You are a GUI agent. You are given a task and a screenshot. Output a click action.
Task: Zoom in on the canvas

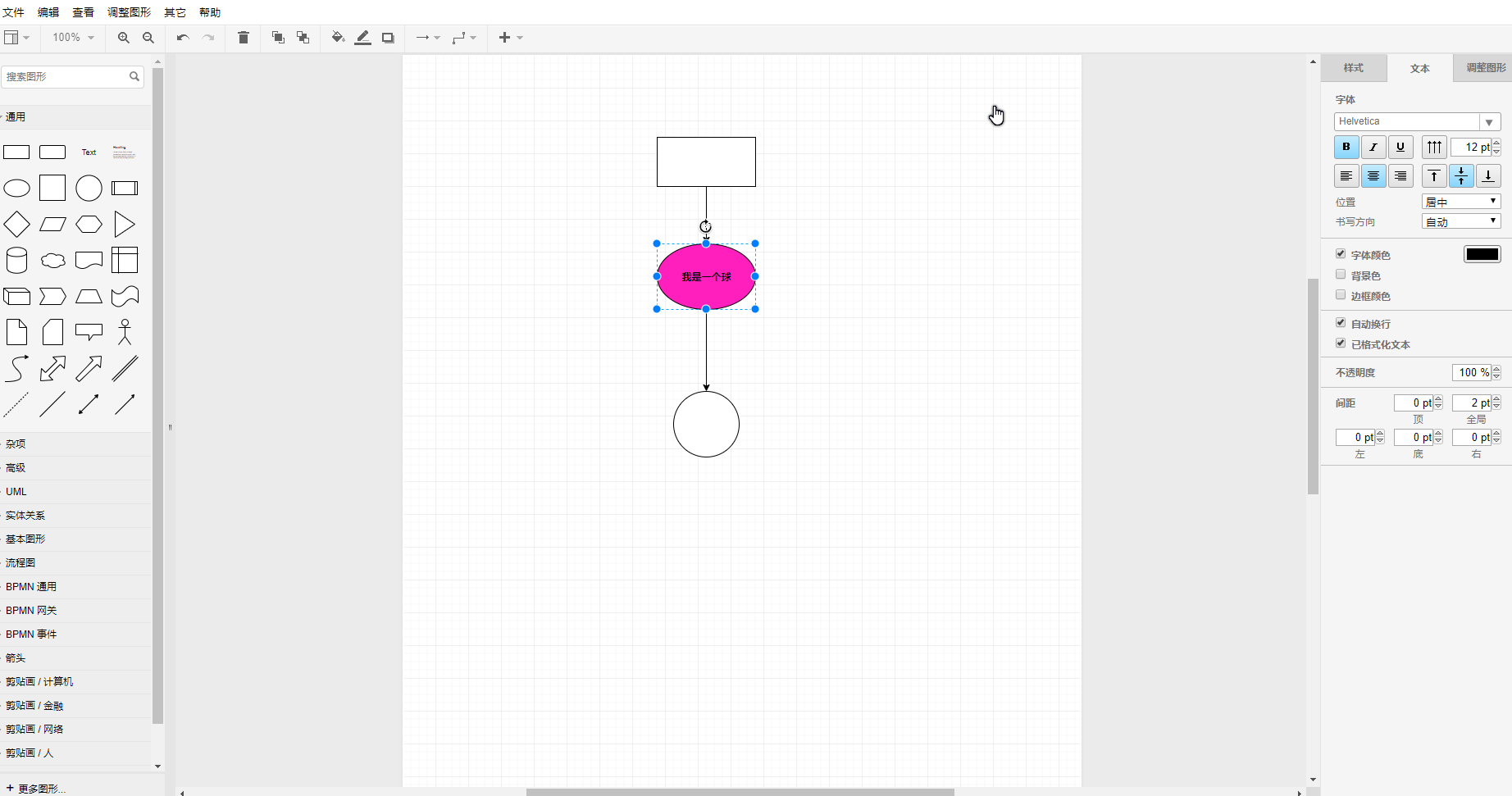coord(124,38)
